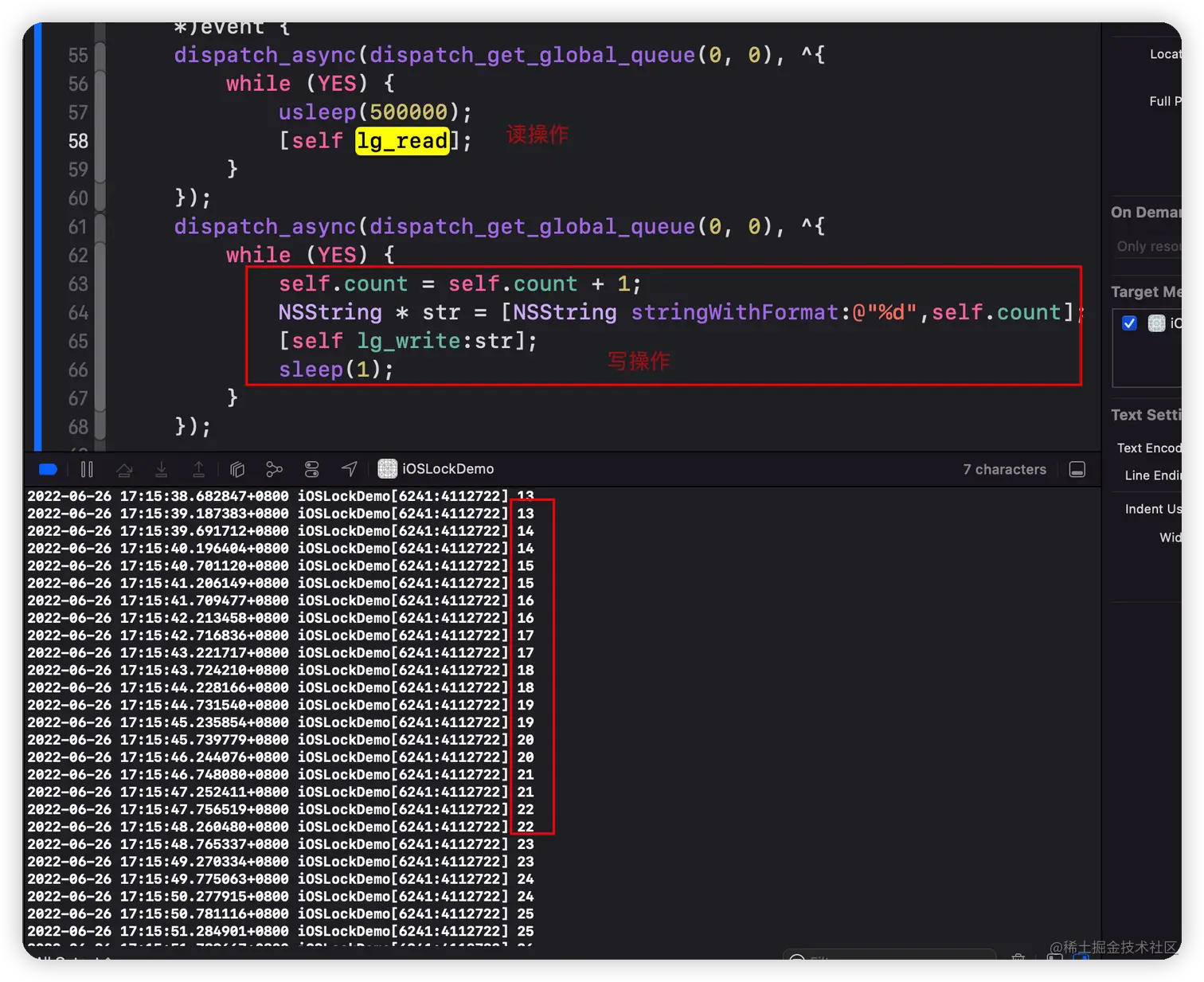1204x982 pixels.
Task: Click dispatch_get_global_queue on line 61
Action: [532, 227]
